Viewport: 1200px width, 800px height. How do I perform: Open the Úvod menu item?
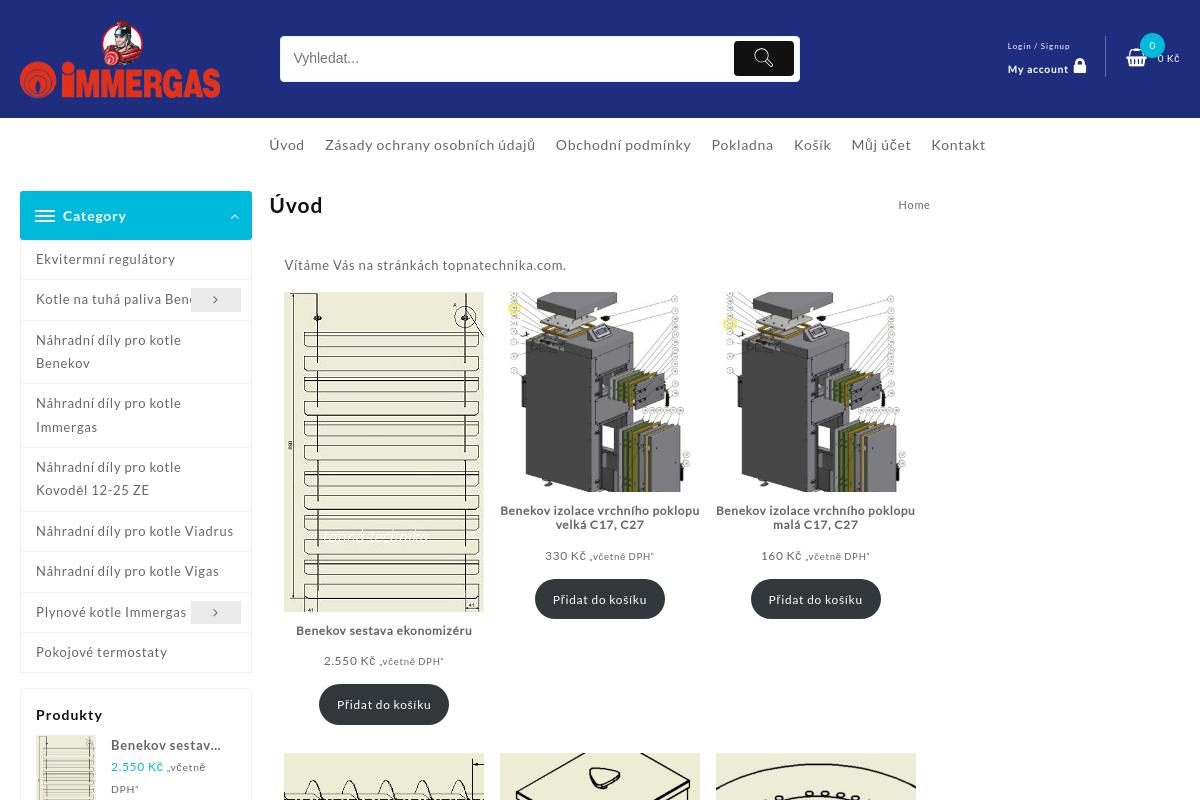(287, 145)
